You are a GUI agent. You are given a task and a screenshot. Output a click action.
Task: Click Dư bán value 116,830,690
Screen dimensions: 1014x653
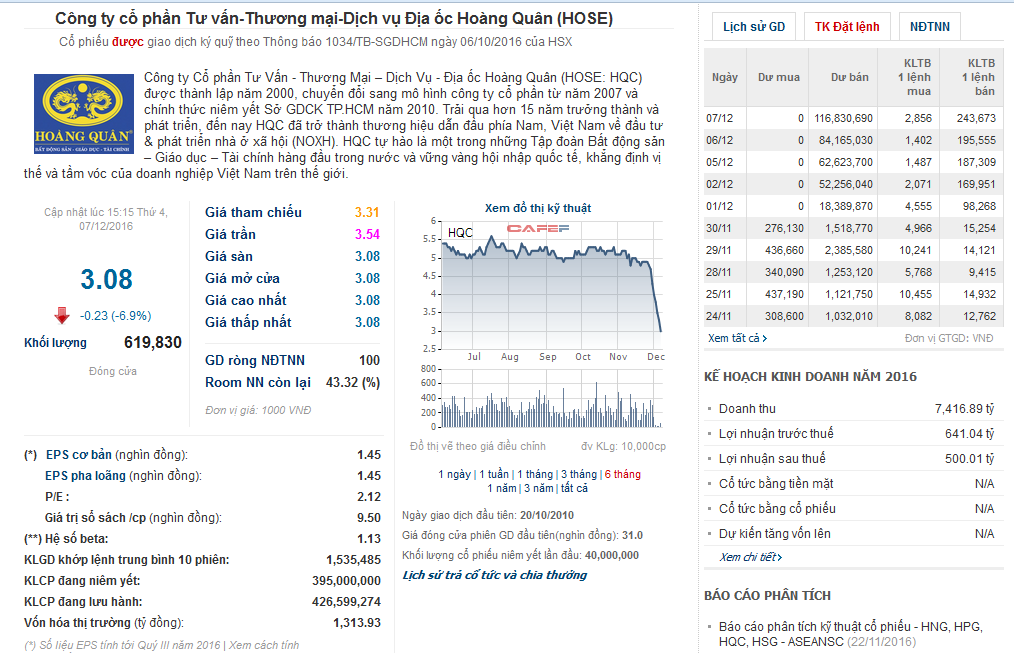coord(843,118)
